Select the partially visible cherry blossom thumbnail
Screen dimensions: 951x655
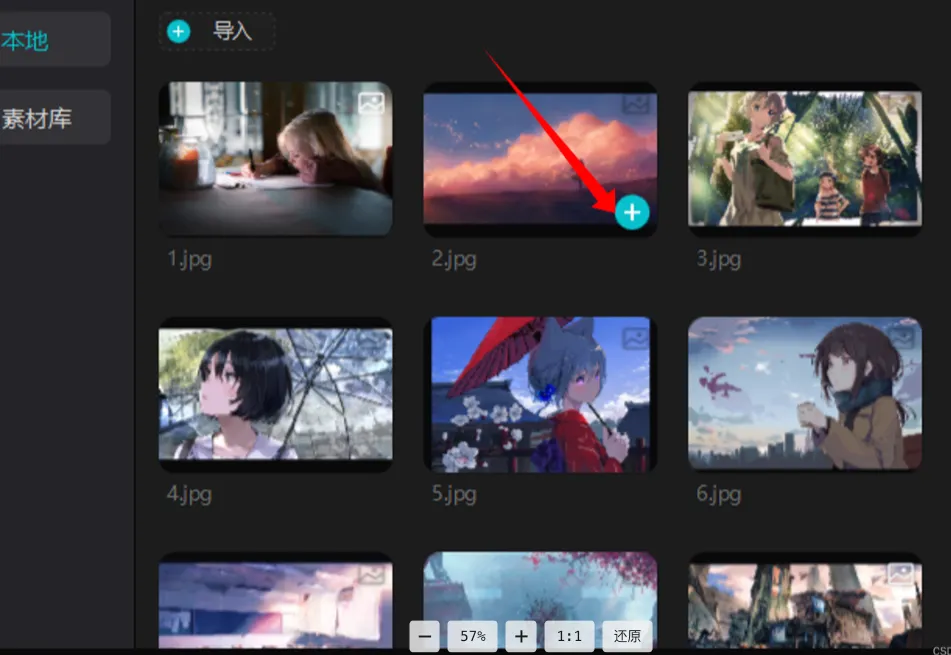pyautogui.click(x=540, y=600)
